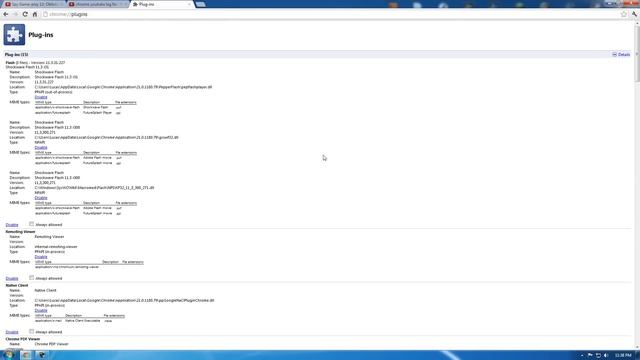Open the Action Center flag icon
The height and width of the screenshot is (360, 640).
(590, 356)
